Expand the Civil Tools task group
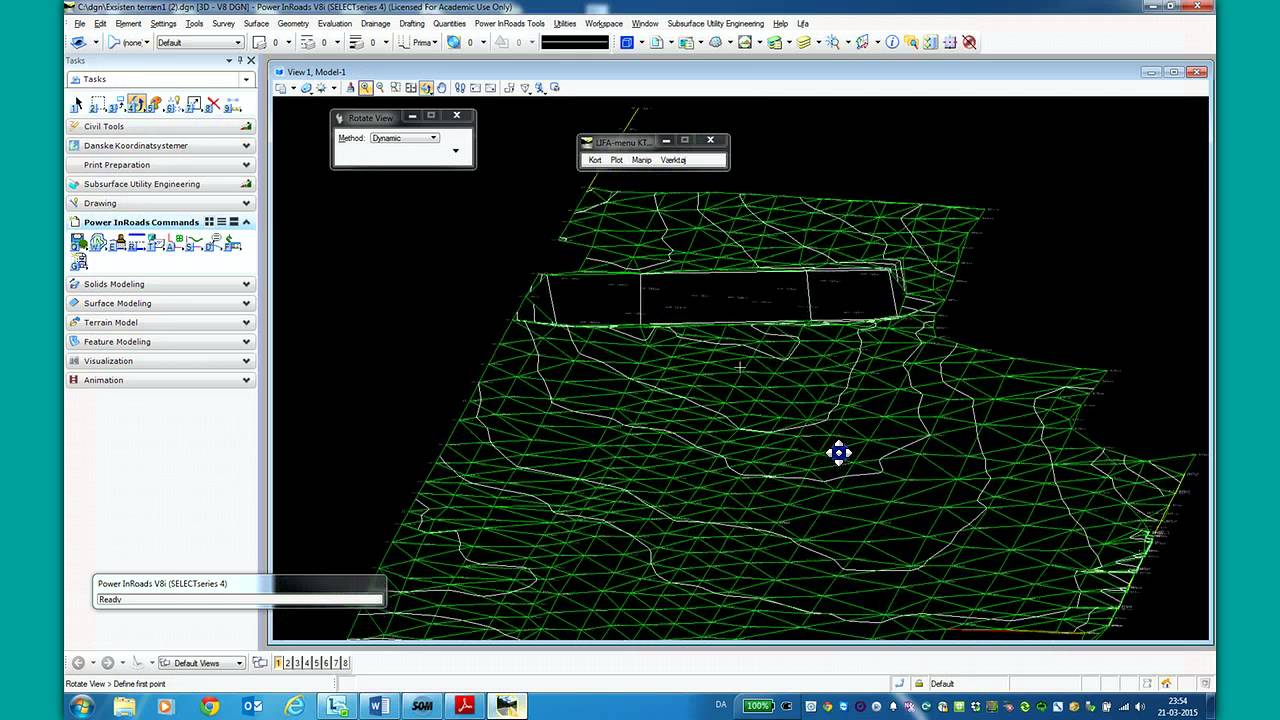 point(160,127)
